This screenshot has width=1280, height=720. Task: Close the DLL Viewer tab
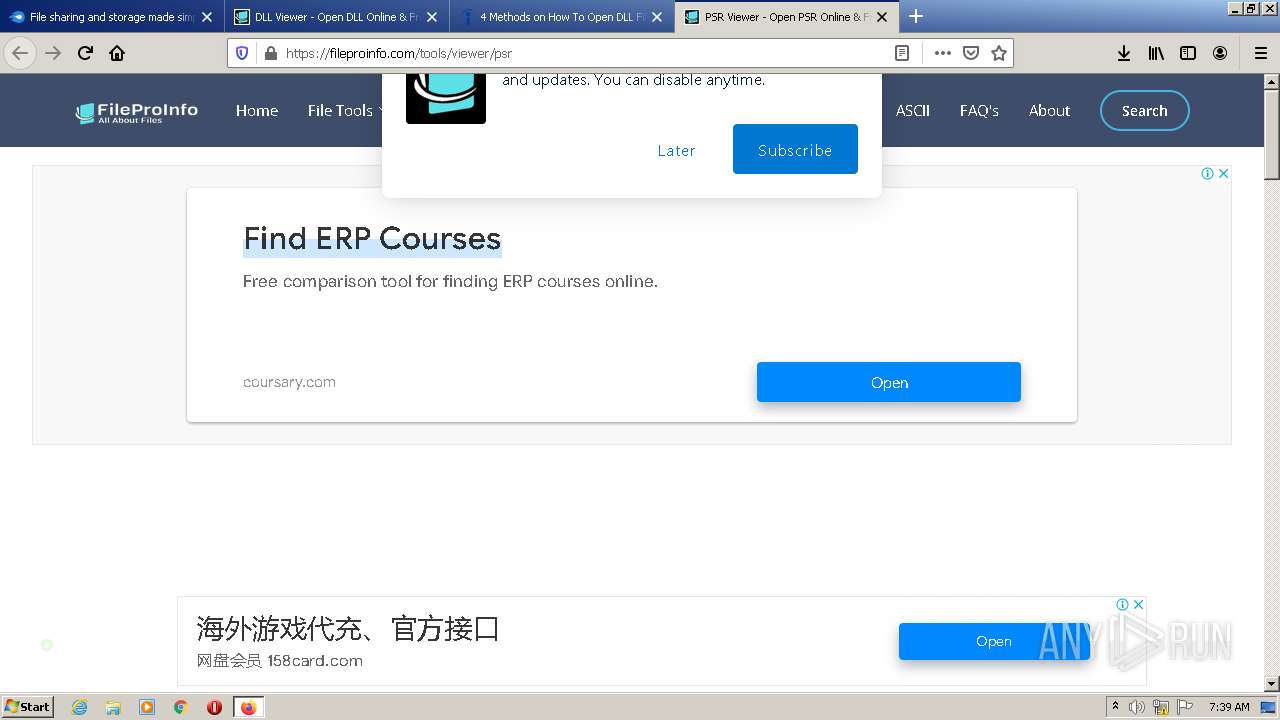tap(432, 17)
